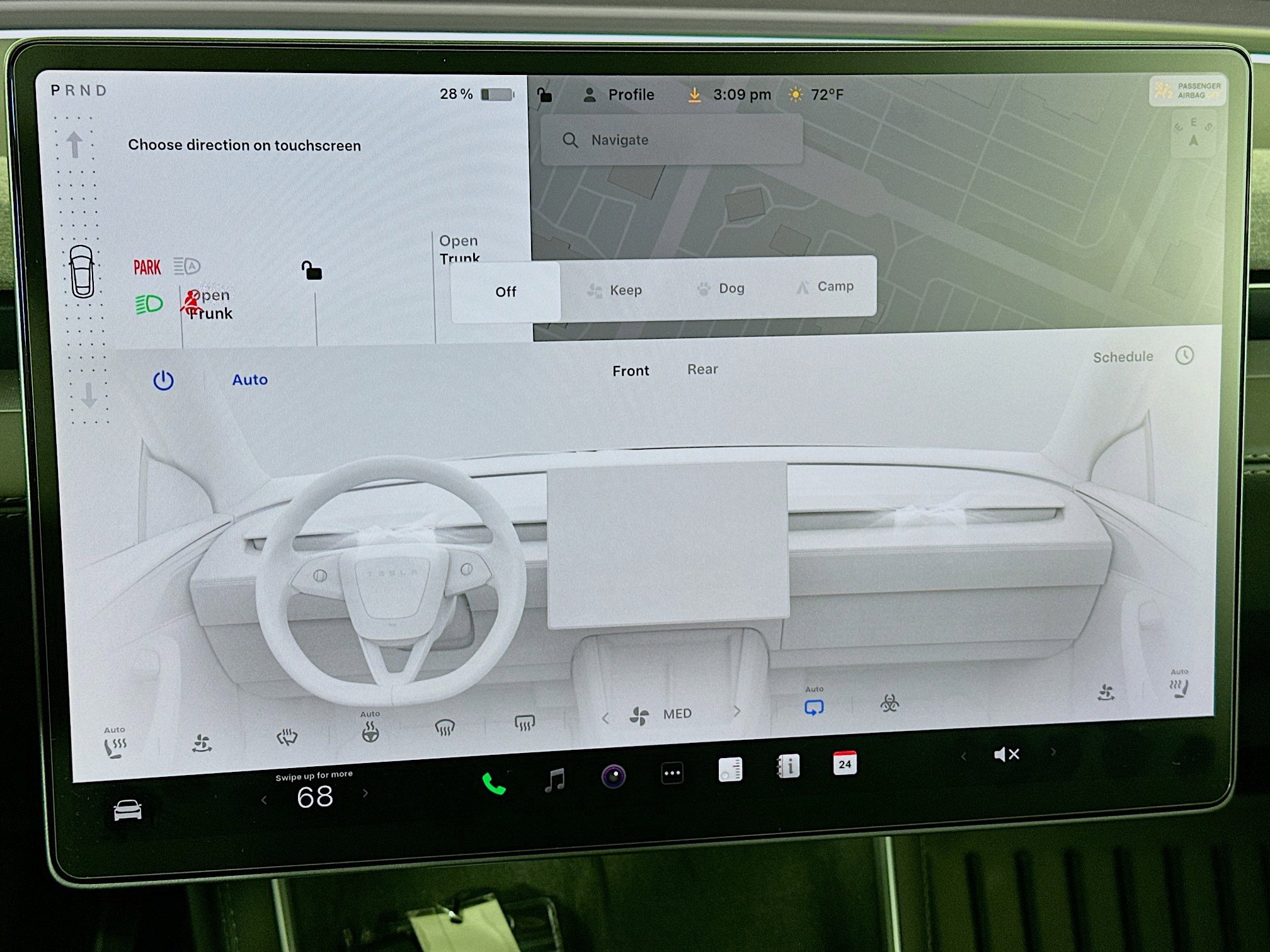
Task: Tap the Swipe up for more label
Action: (x=314, y=776)
